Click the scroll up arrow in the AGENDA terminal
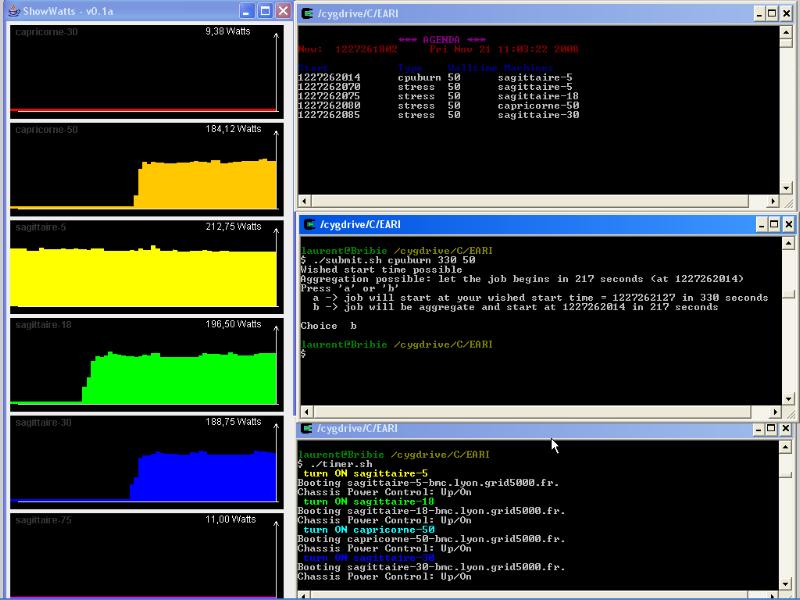Image resolution: width=800 pixels, height=600 pixels. coord(786,32)
